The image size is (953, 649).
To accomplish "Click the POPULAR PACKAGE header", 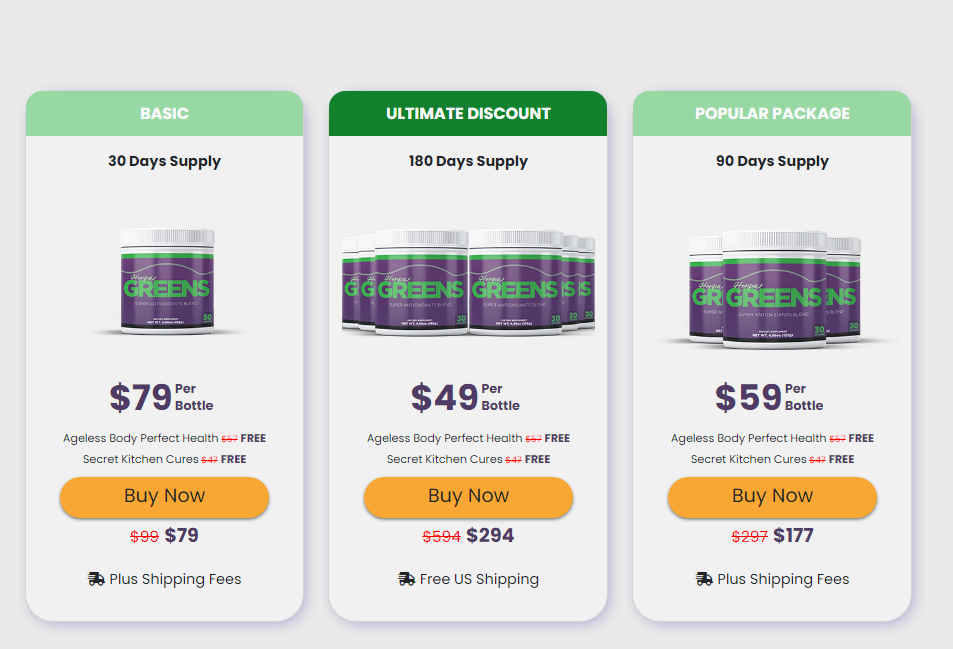I will click(772, 114).
